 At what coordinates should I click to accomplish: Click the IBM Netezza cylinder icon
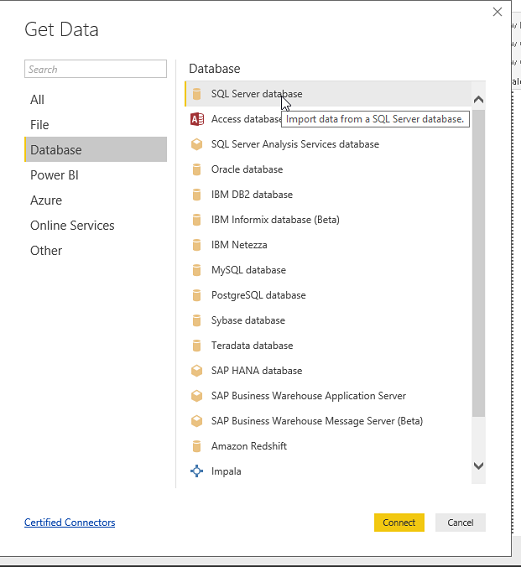(x=197, y=245)
